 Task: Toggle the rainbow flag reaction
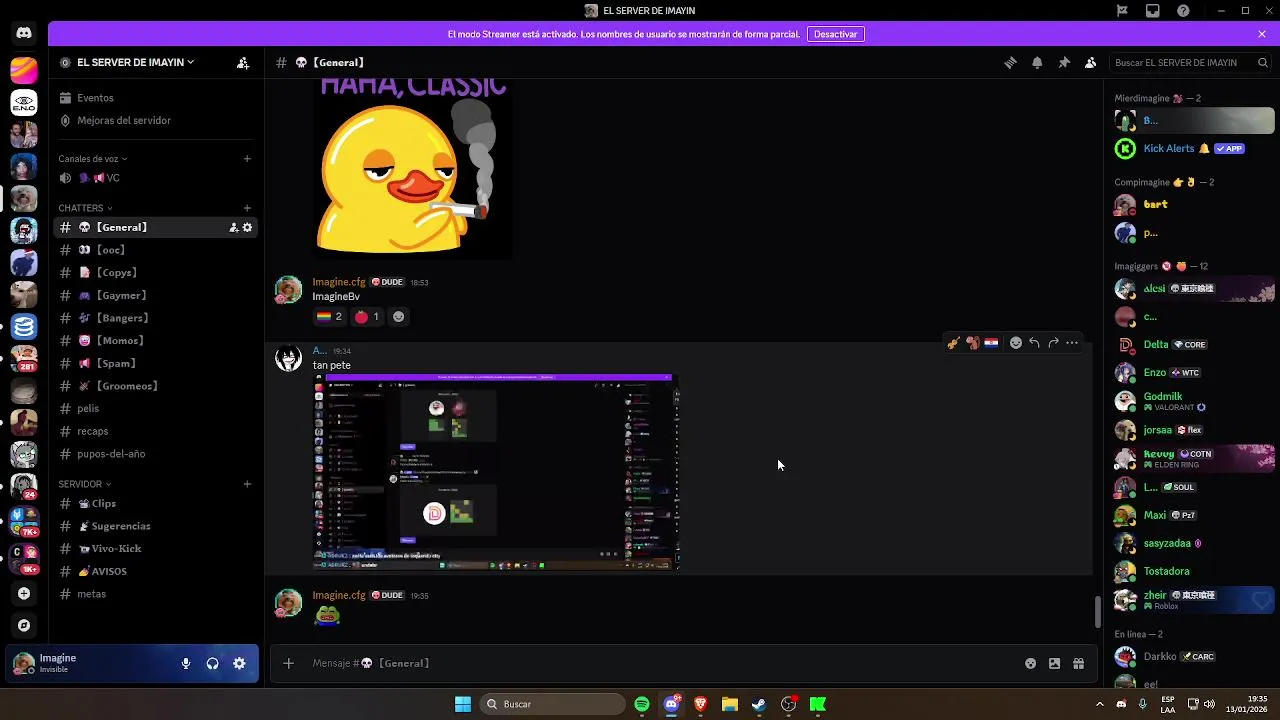(329, 317)
